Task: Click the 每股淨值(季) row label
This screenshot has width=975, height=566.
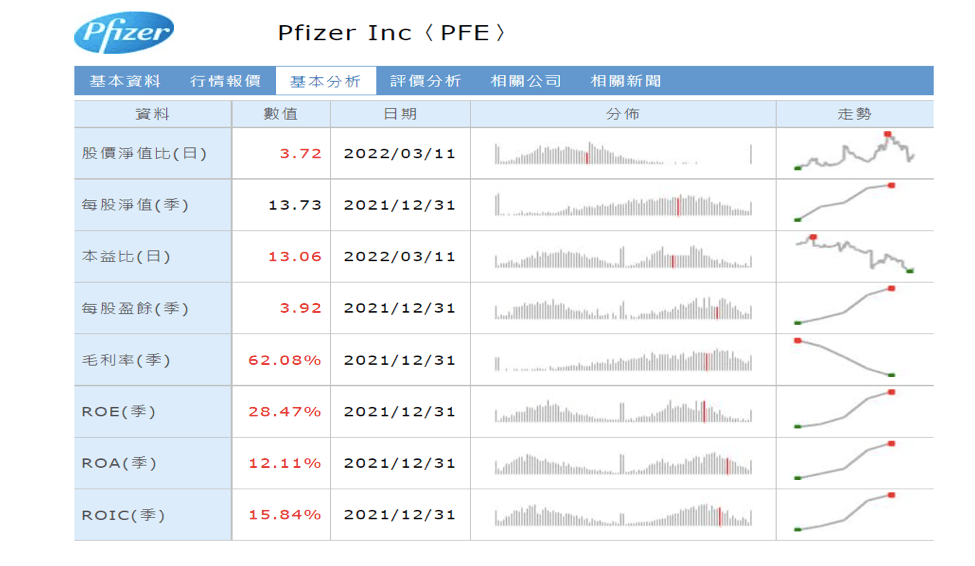Action: coord(135,205)
